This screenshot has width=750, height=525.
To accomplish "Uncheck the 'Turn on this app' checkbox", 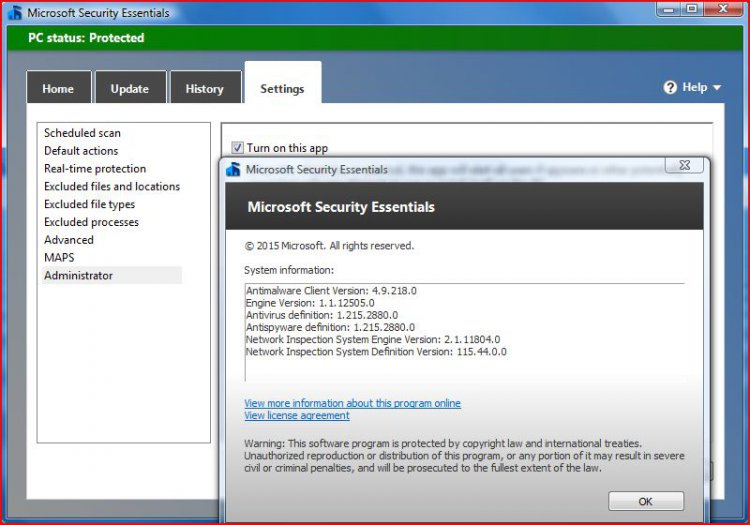I will coord(237,148).
